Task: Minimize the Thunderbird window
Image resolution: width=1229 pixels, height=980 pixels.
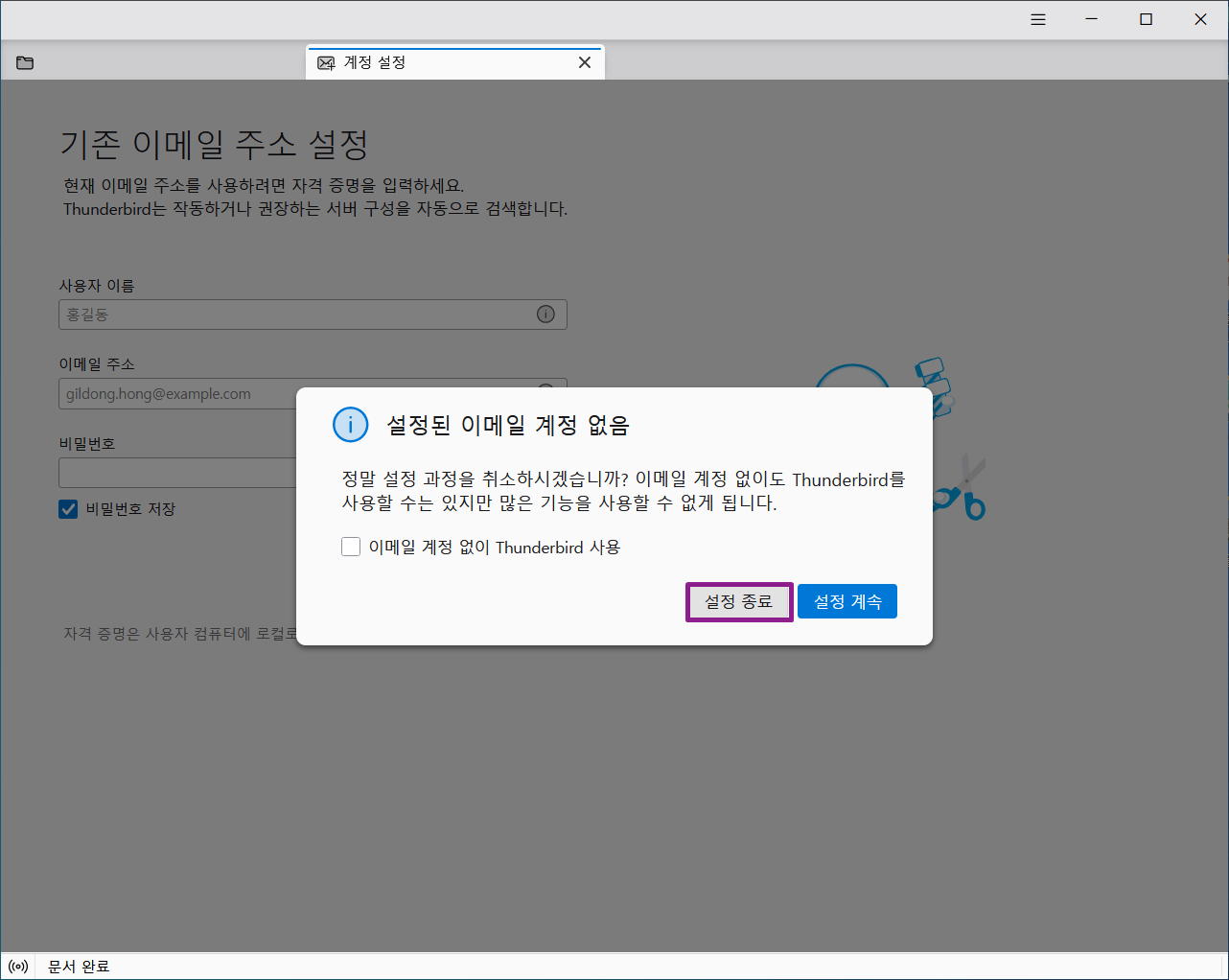Action: point(1091,19)
